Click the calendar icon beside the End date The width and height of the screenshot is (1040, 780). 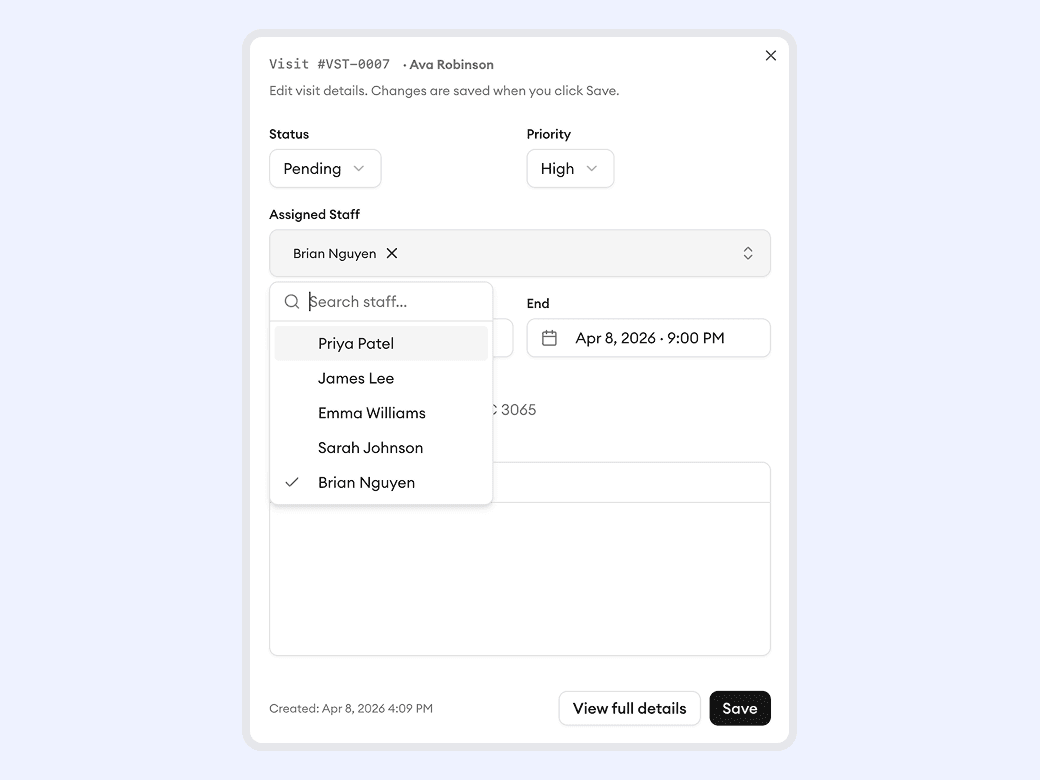pyautogui.click(x=549, y=338)
